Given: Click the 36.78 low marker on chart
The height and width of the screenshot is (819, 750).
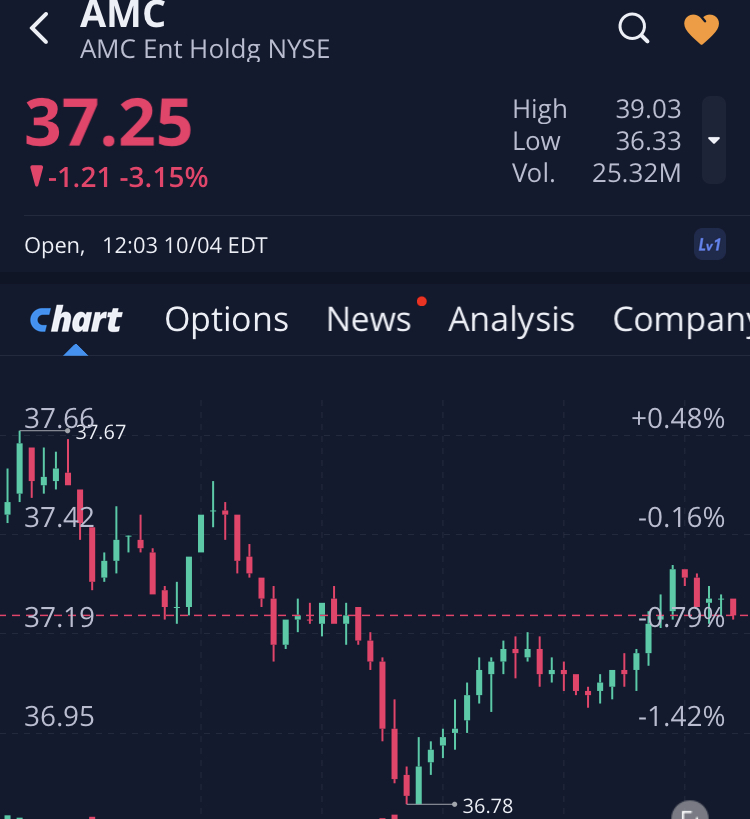Looking at the screenshot, I should coord(488,805).
